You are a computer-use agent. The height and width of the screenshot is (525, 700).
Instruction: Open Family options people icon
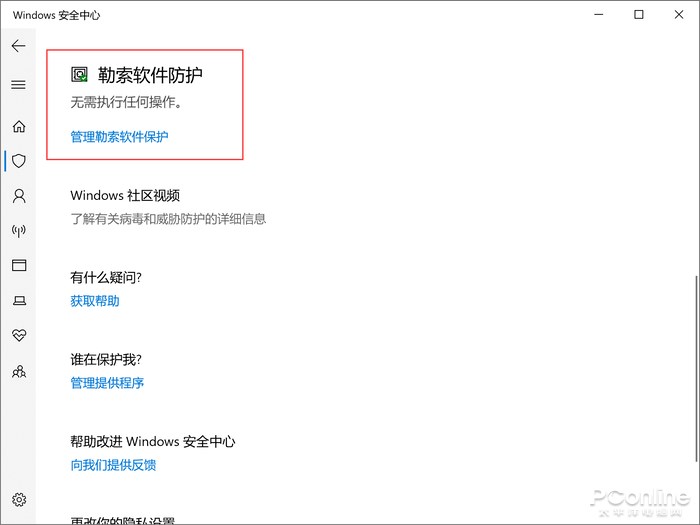point(19,371)
